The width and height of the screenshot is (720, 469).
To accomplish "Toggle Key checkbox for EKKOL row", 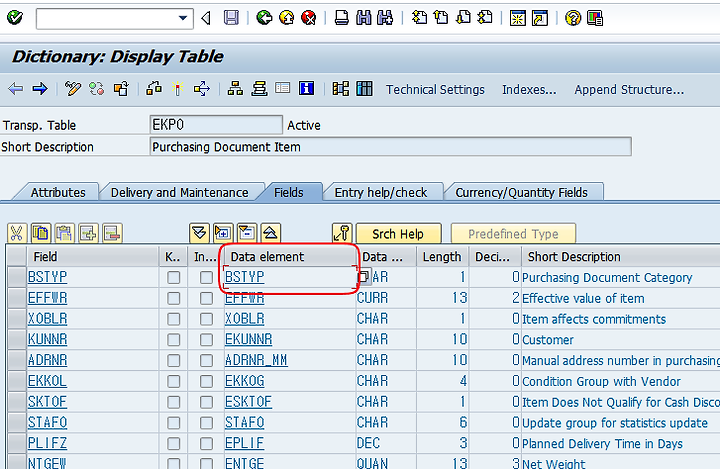I will coord(174,381).
